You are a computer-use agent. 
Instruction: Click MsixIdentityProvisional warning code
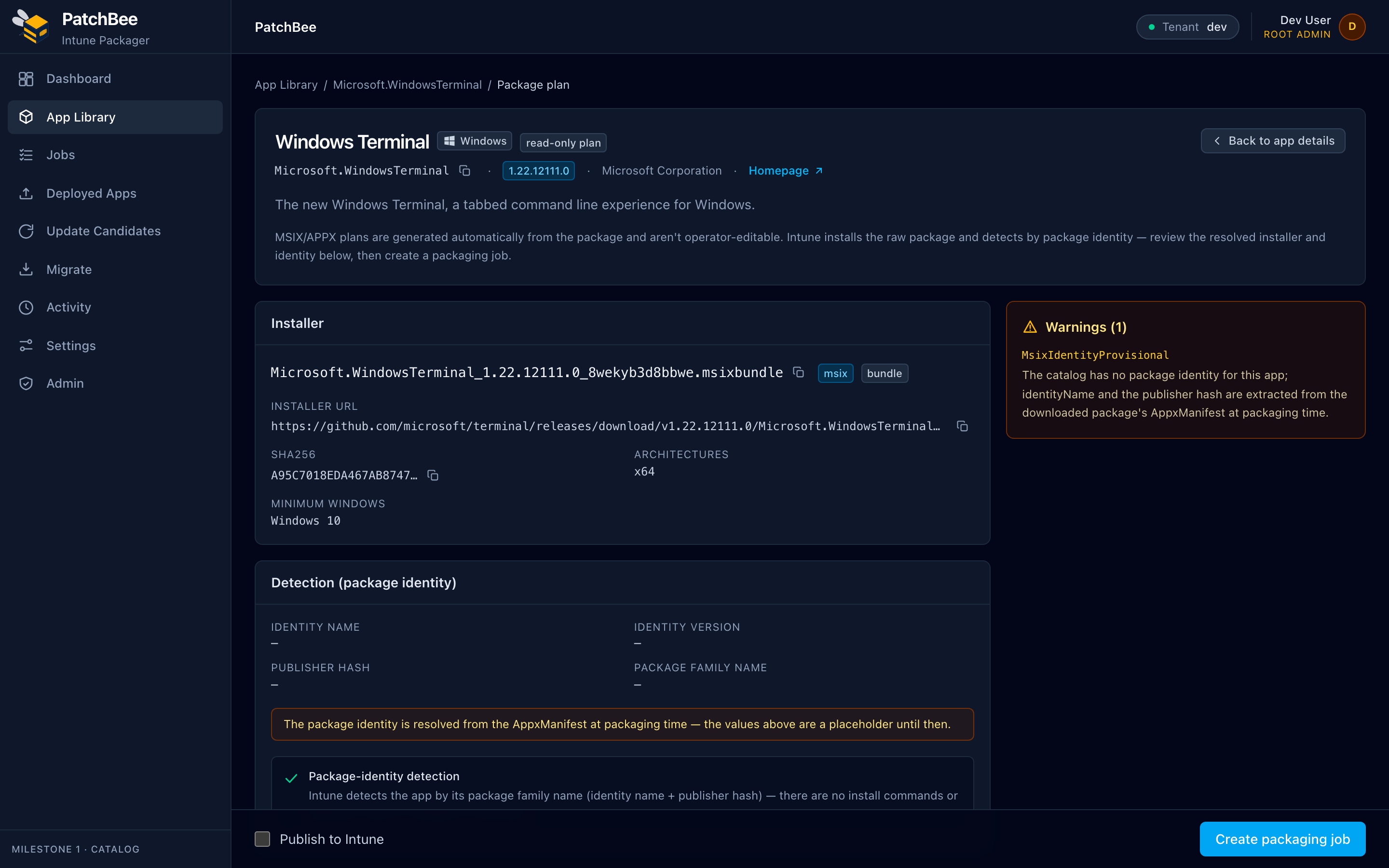[1095, 355]
